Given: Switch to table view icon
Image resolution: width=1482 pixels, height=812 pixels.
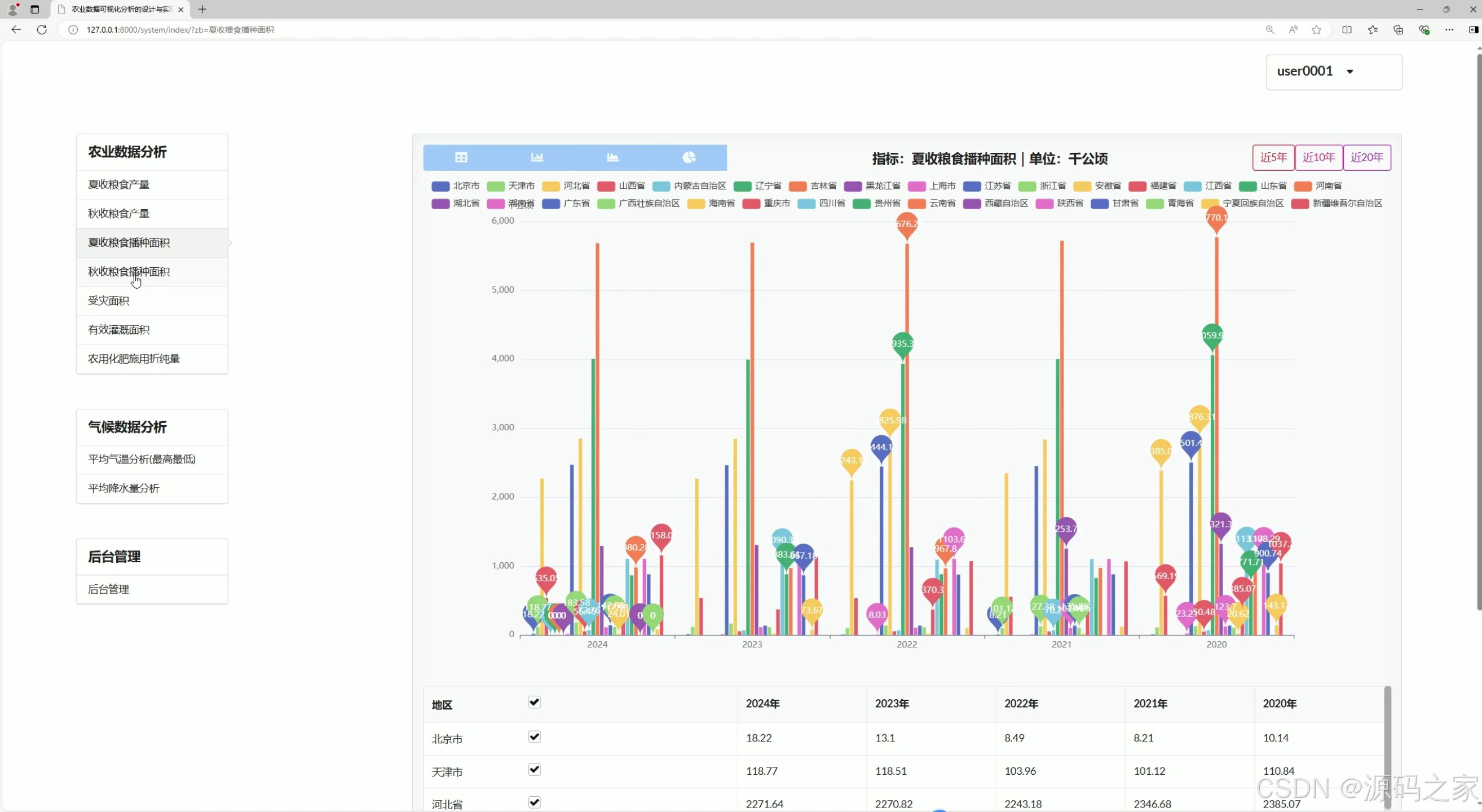Looking at the screenshot, I should tap(461, 157).
